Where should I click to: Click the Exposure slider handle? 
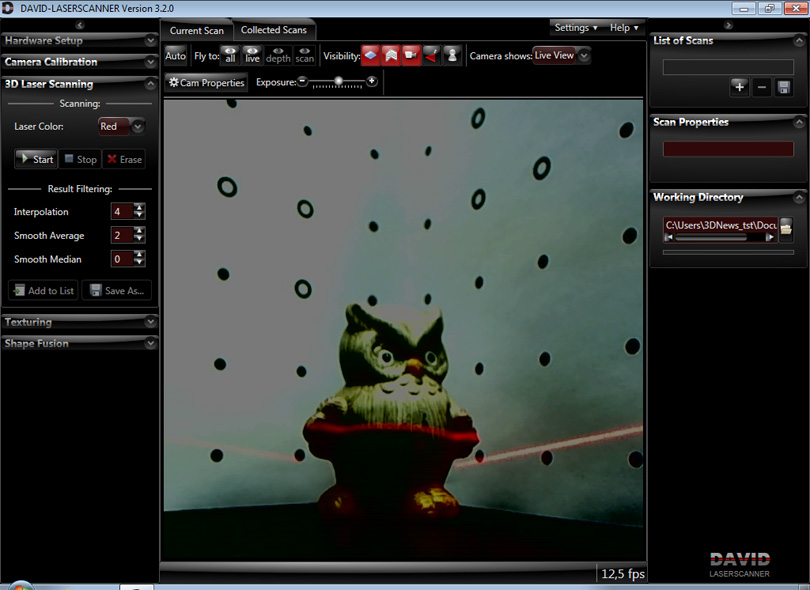(339, 80)
